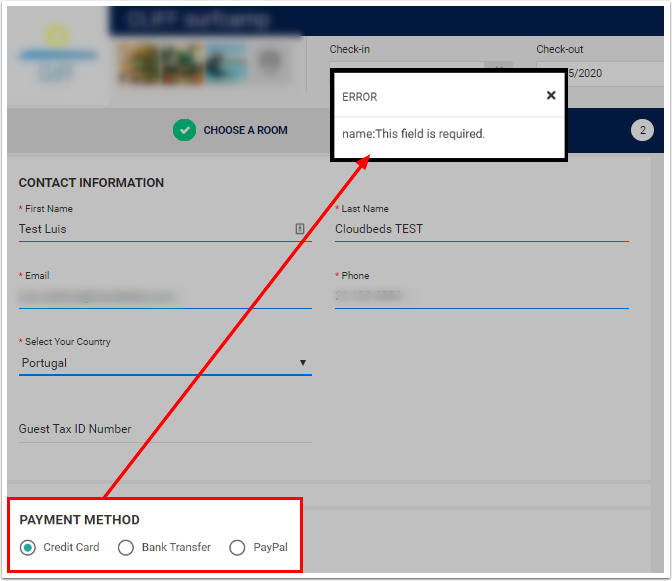The image size is (672, 581).
Task: Select the step 2 circle indicator
Action: tap(642, 130)
